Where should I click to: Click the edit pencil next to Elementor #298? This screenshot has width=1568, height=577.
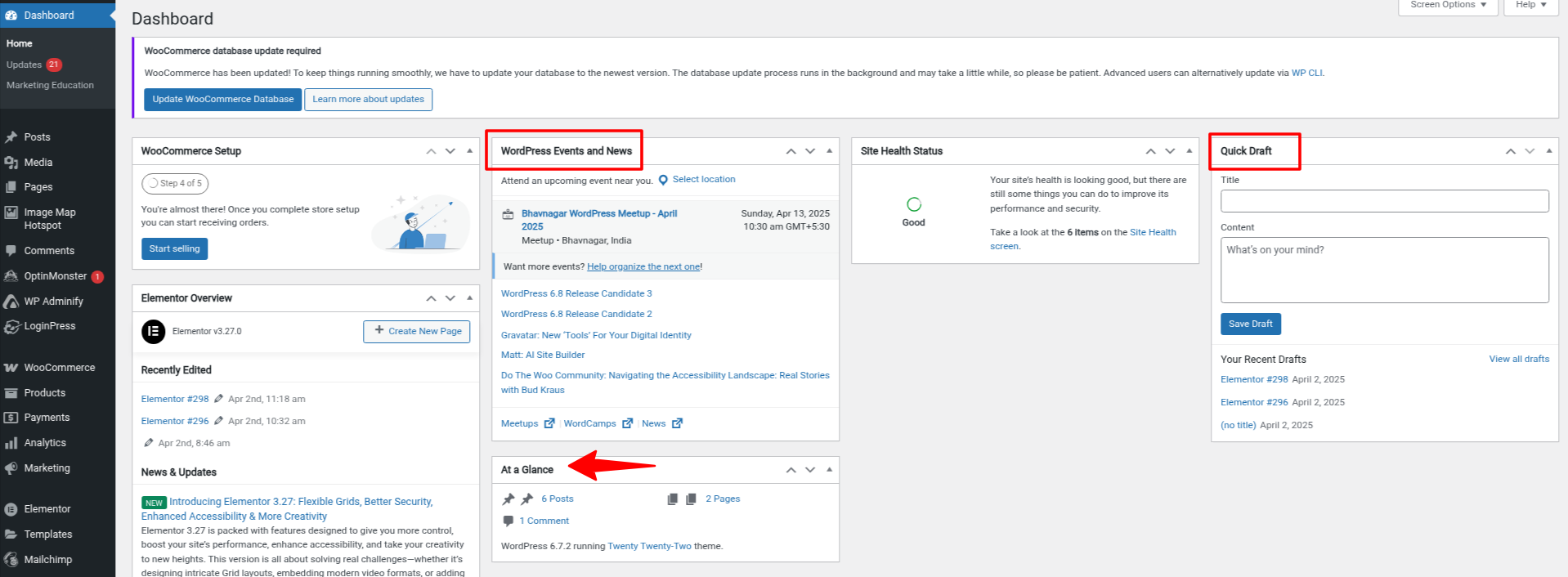click(218, 399)
